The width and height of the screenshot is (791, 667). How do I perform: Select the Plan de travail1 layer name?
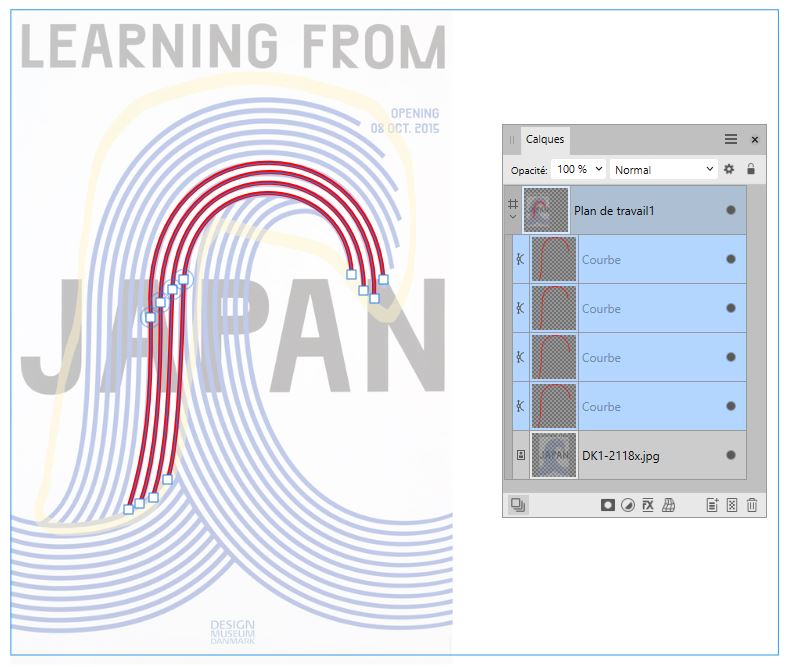click(614, 211)
